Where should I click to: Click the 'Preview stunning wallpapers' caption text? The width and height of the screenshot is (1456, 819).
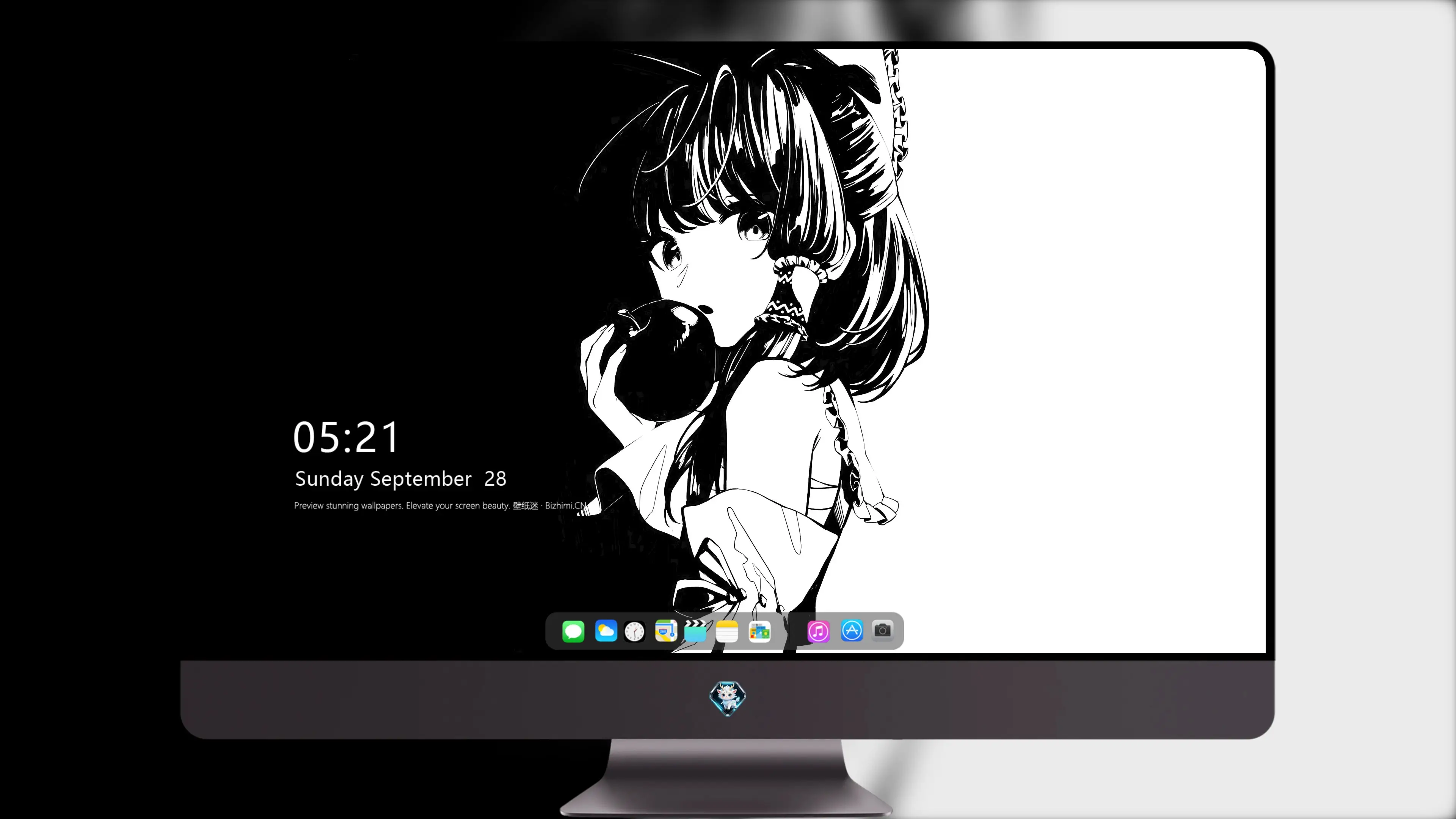pos(440,505)
